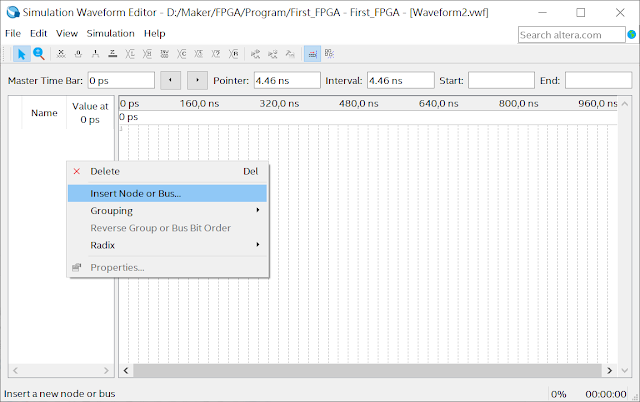
Task: Click the Start time input field
Action: point(501,80)
